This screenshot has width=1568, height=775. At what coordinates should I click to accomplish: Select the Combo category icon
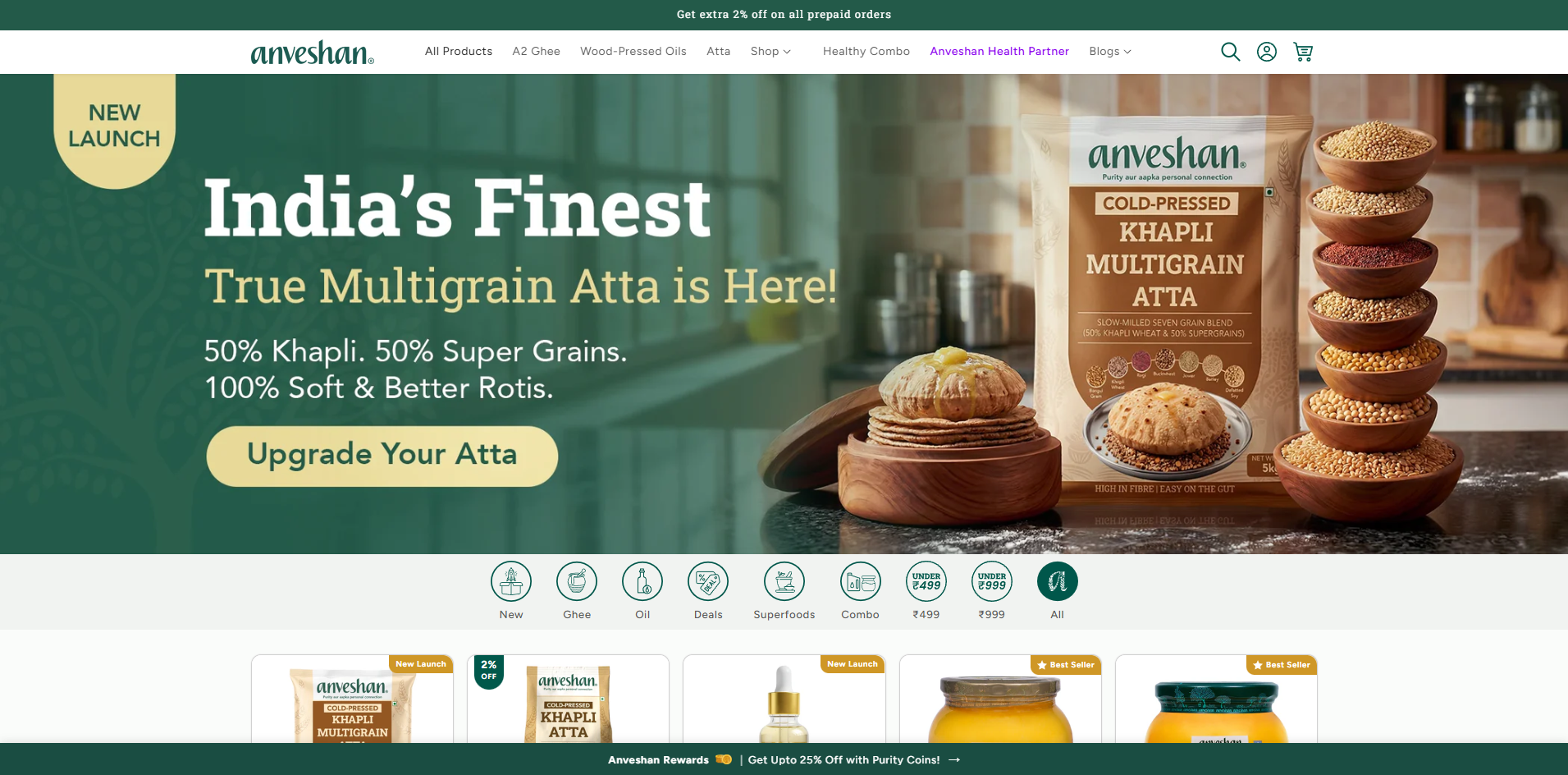(x=860, y=582)
